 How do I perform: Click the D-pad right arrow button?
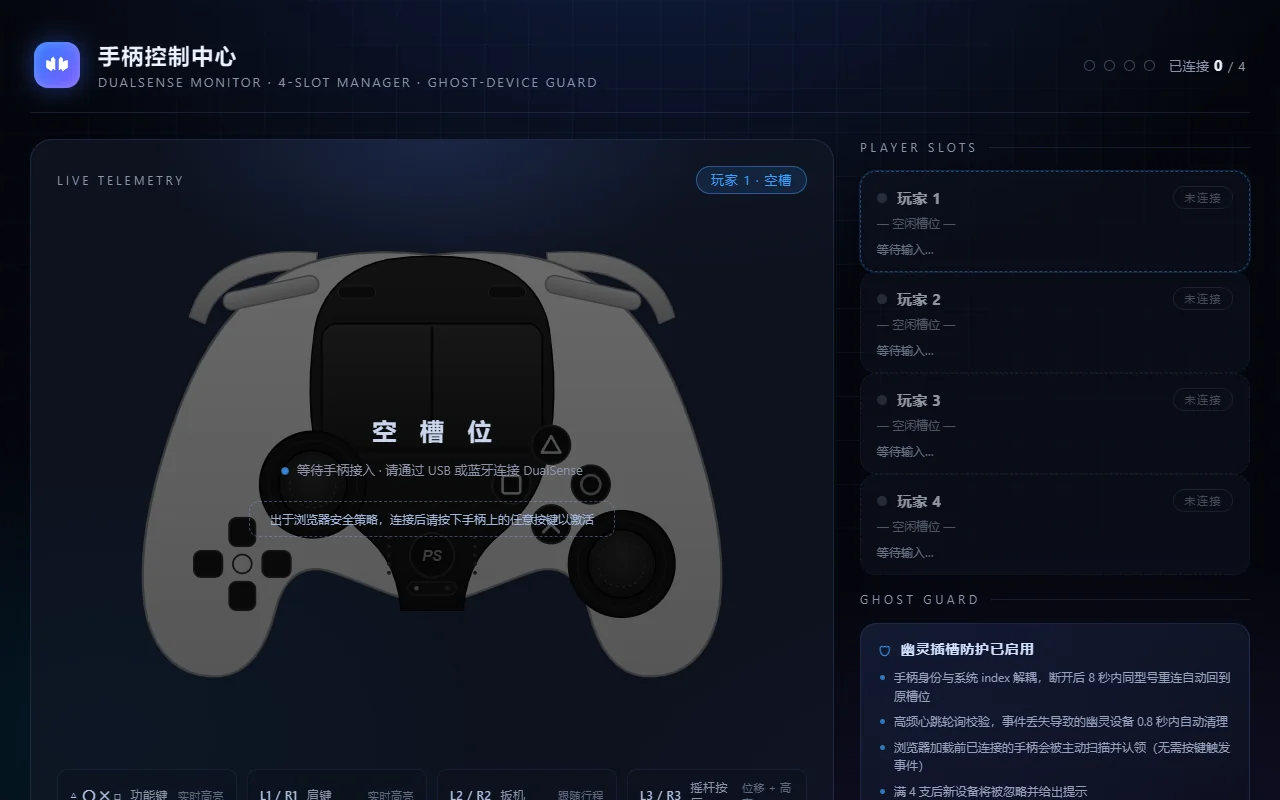point(276,564)
